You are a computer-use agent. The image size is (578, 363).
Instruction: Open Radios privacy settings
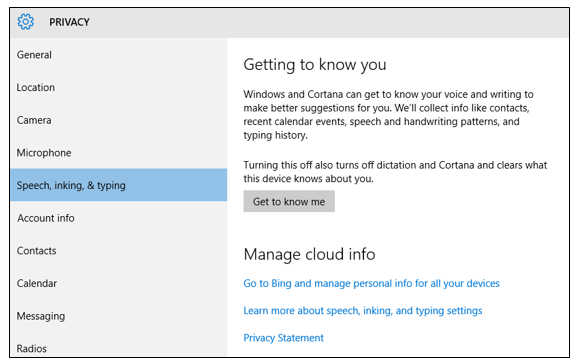(119, 346)
